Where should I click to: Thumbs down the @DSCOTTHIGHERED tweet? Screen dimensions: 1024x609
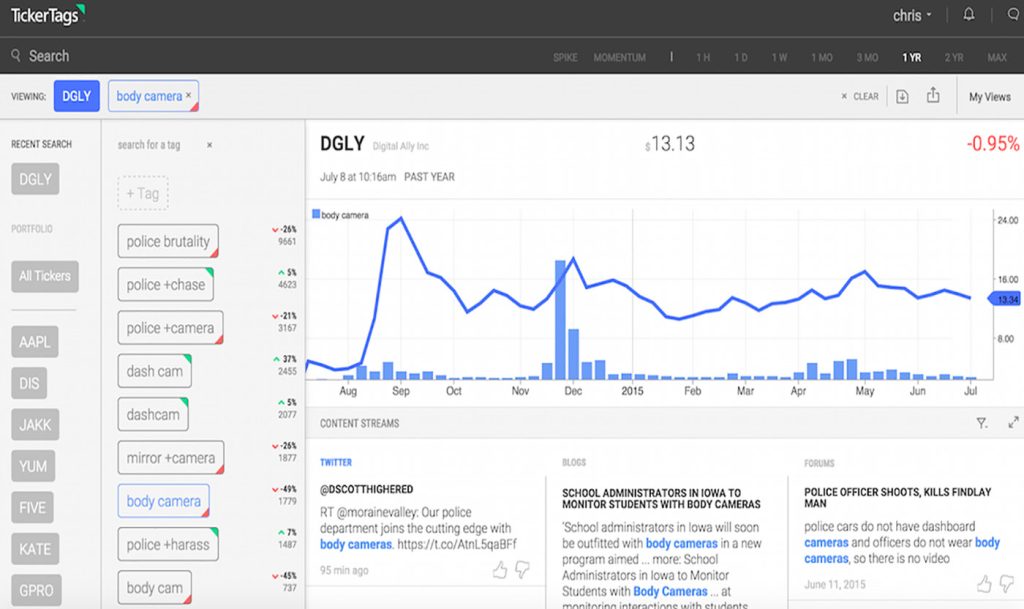522,570
